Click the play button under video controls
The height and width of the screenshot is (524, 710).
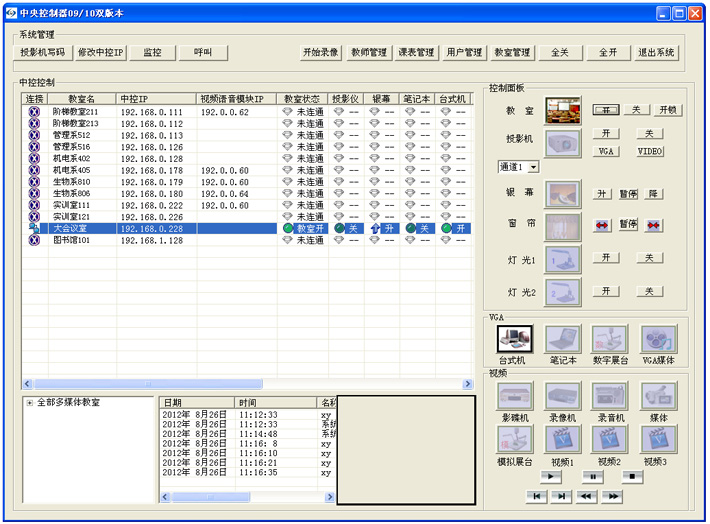(x=553, y=477)
